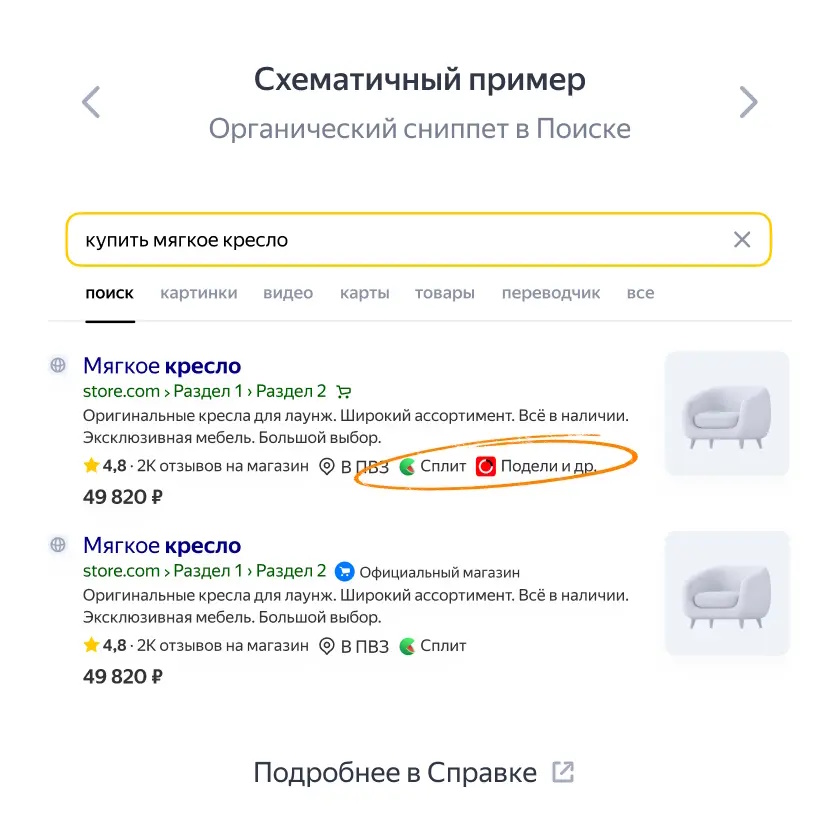
Task: Open the "товары" tab
Action: pyautogui.click(x=445, y=293)
